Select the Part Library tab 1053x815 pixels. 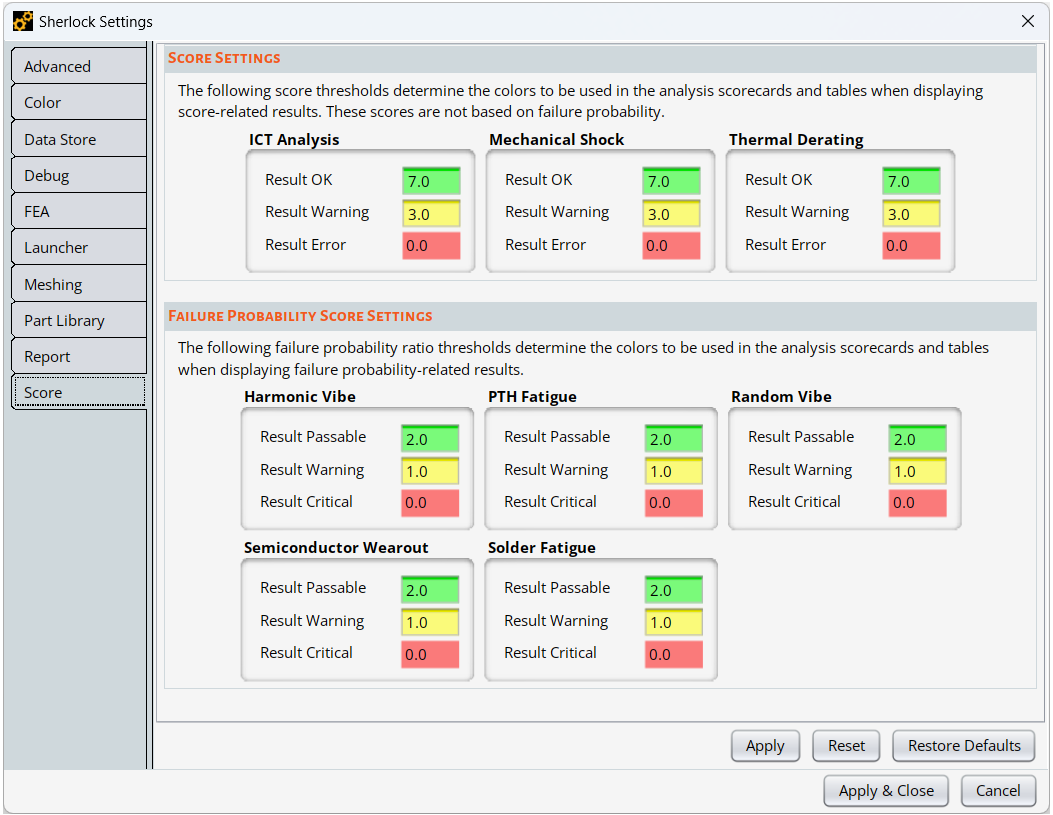(x=78, y=320)
